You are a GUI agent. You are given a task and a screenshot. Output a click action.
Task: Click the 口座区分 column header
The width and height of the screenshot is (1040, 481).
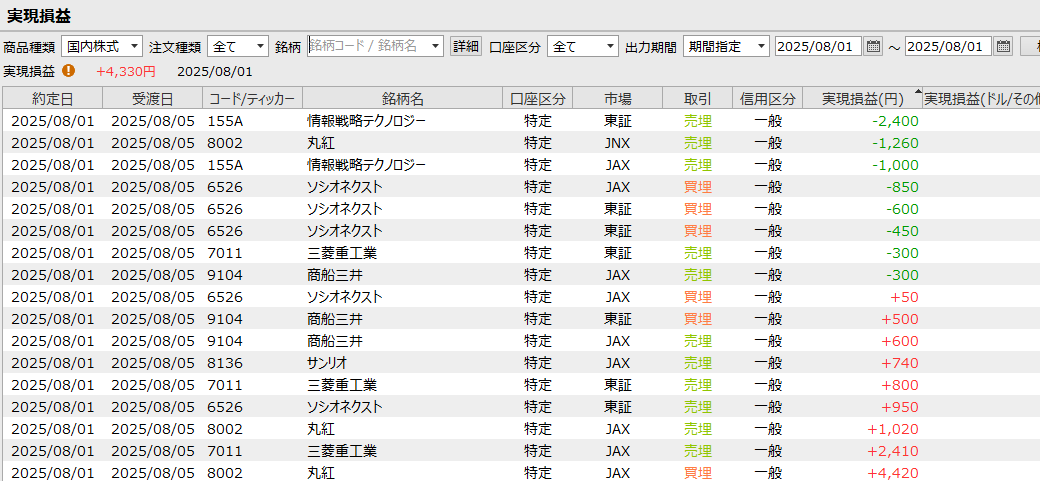538,99
